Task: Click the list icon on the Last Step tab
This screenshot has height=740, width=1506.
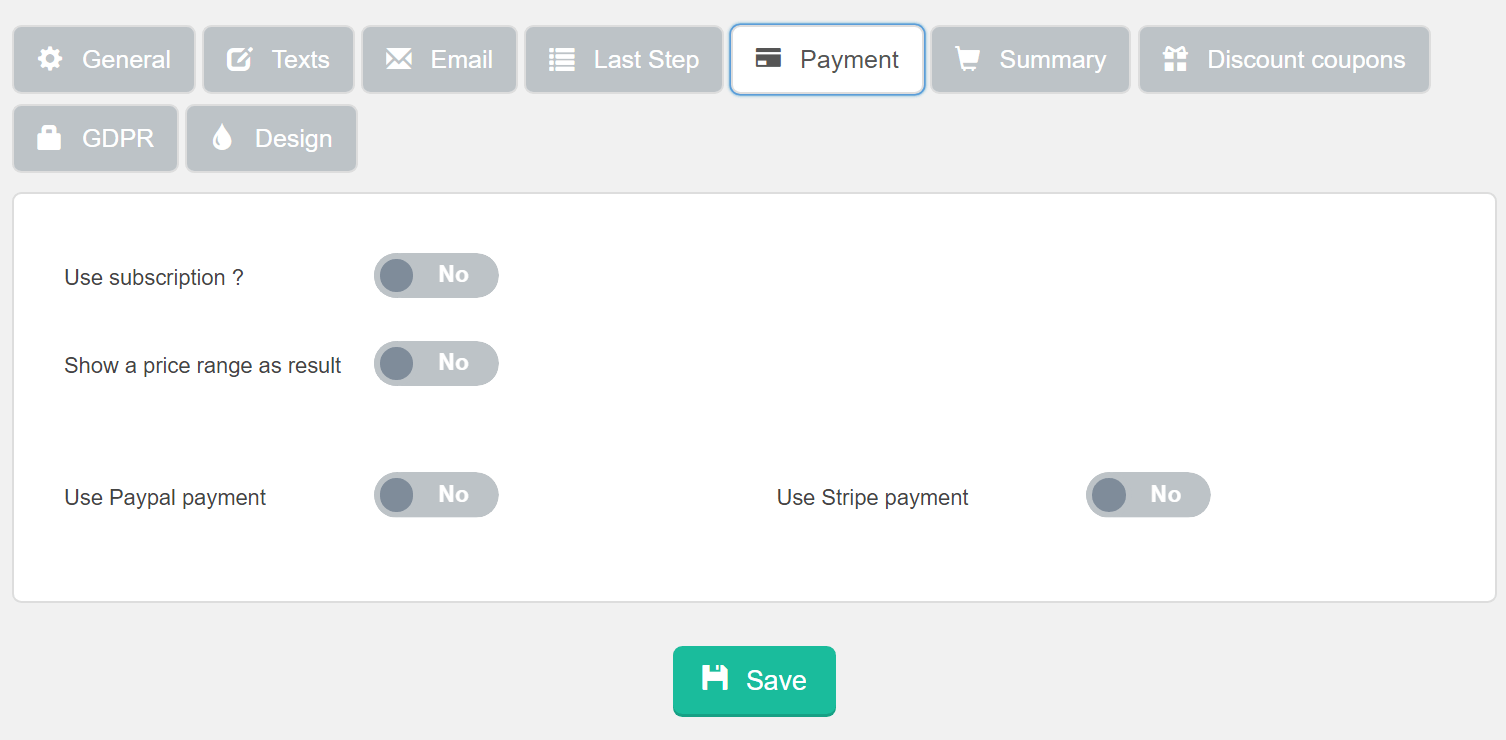Action: (562, 59)
